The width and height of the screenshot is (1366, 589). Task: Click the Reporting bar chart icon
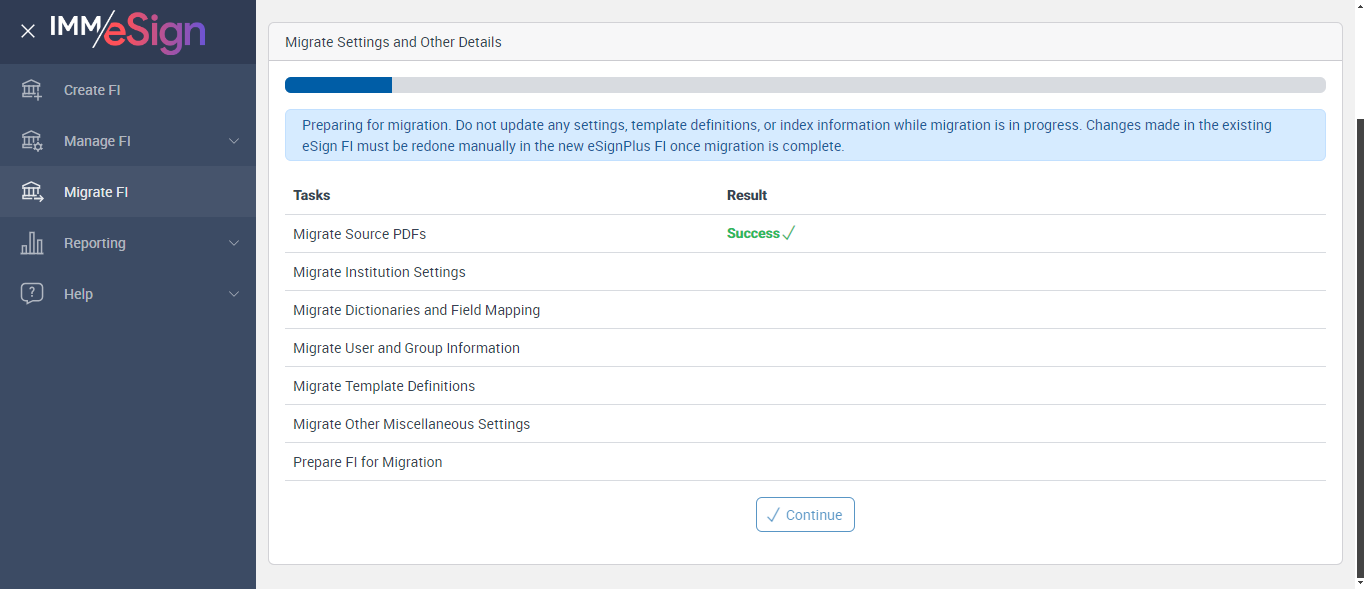(32, 243)
